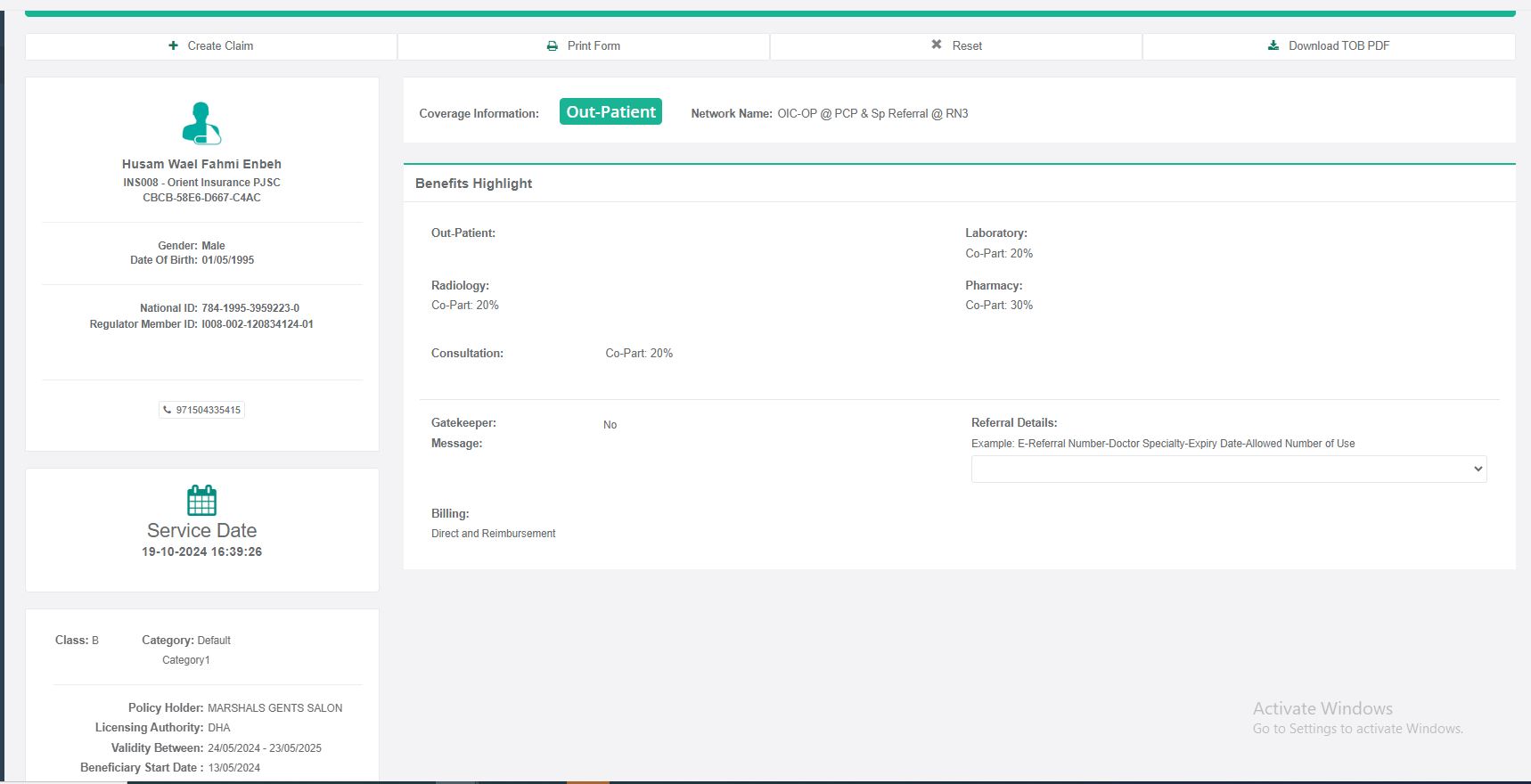This screenshot has width=1531, height=784.
Task: Click the validity dates 24/05/2024 - 23/05/2025
Action: tap(265, 748)
